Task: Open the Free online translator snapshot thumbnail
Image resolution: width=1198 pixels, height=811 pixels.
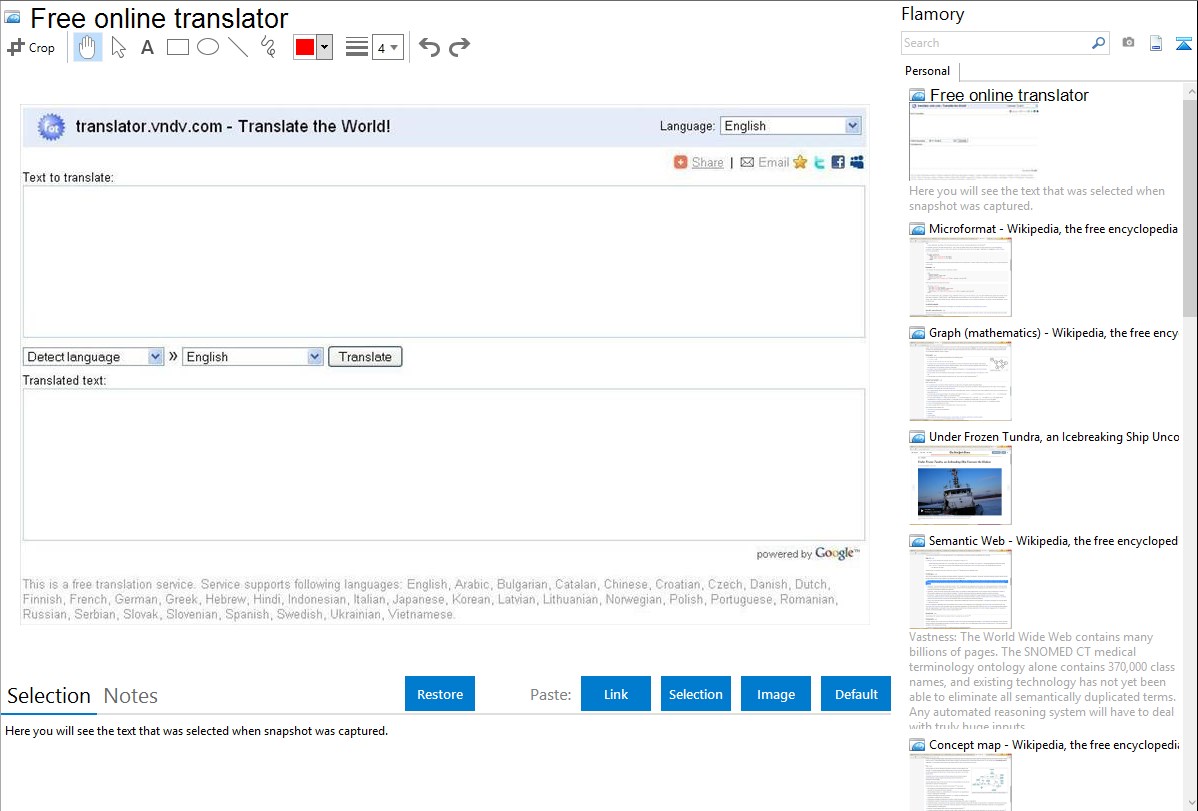Action: click(974, 142)
